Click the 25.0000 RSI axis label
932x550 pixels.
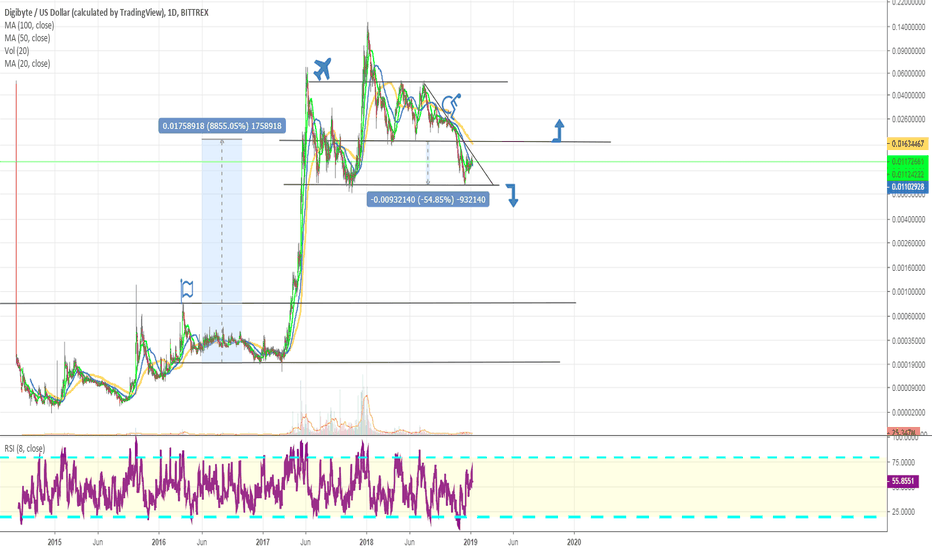point(903,511)
